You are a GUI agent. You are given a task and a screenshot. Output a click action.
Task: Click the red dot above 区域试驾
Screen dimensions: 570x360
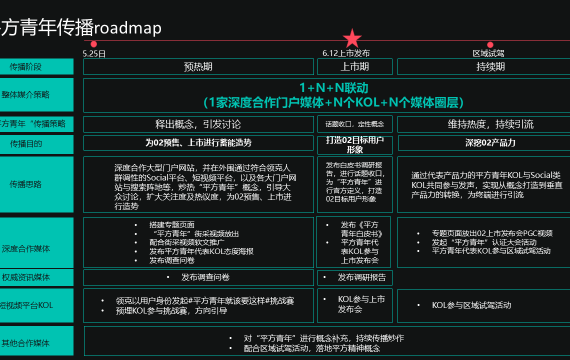click(490, 45)
